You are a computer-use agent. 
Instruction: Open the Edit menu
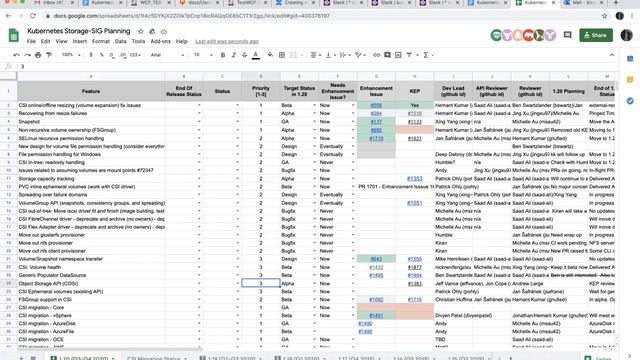(45, 42)
